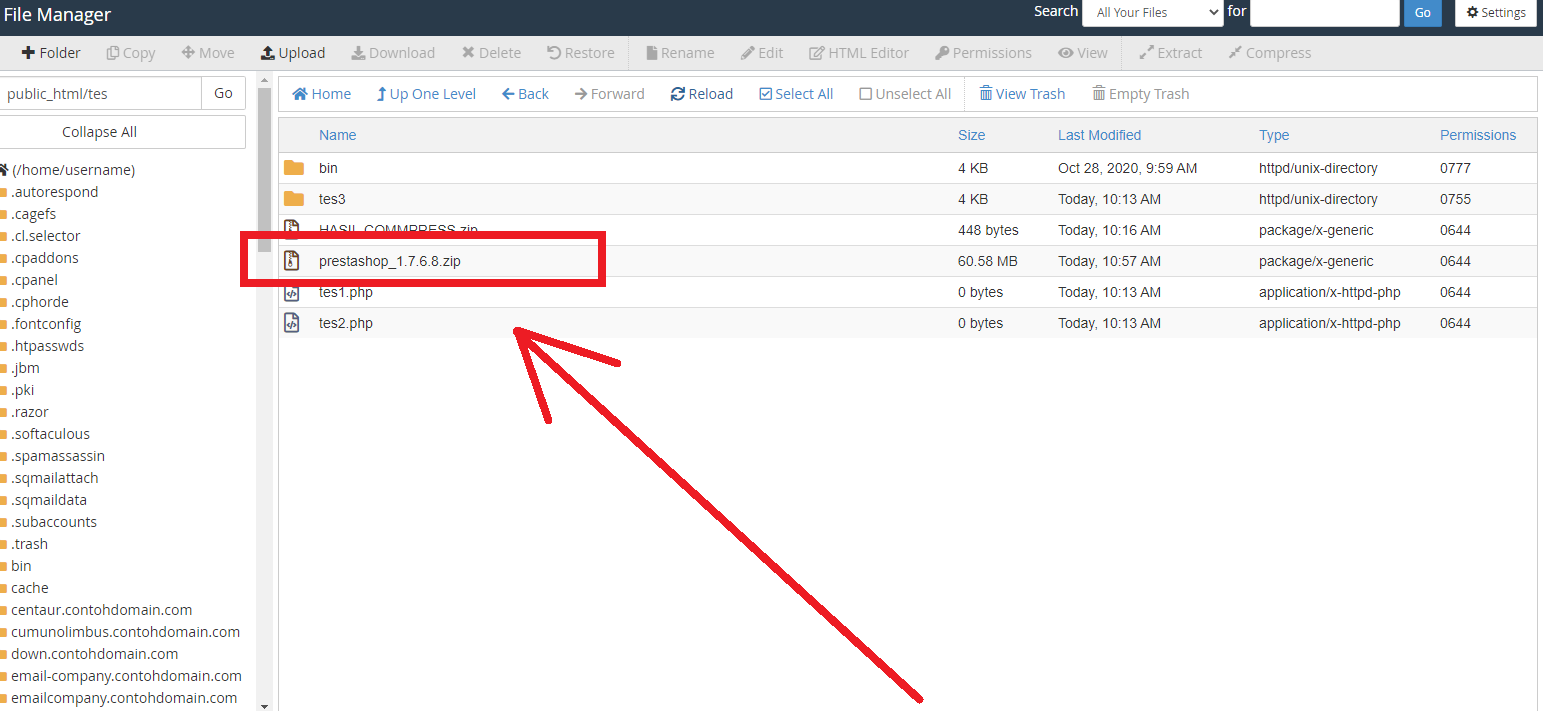Go to Home directory icon
Viewport: 1543px width, 711px height.
click(x=300, y=94)
